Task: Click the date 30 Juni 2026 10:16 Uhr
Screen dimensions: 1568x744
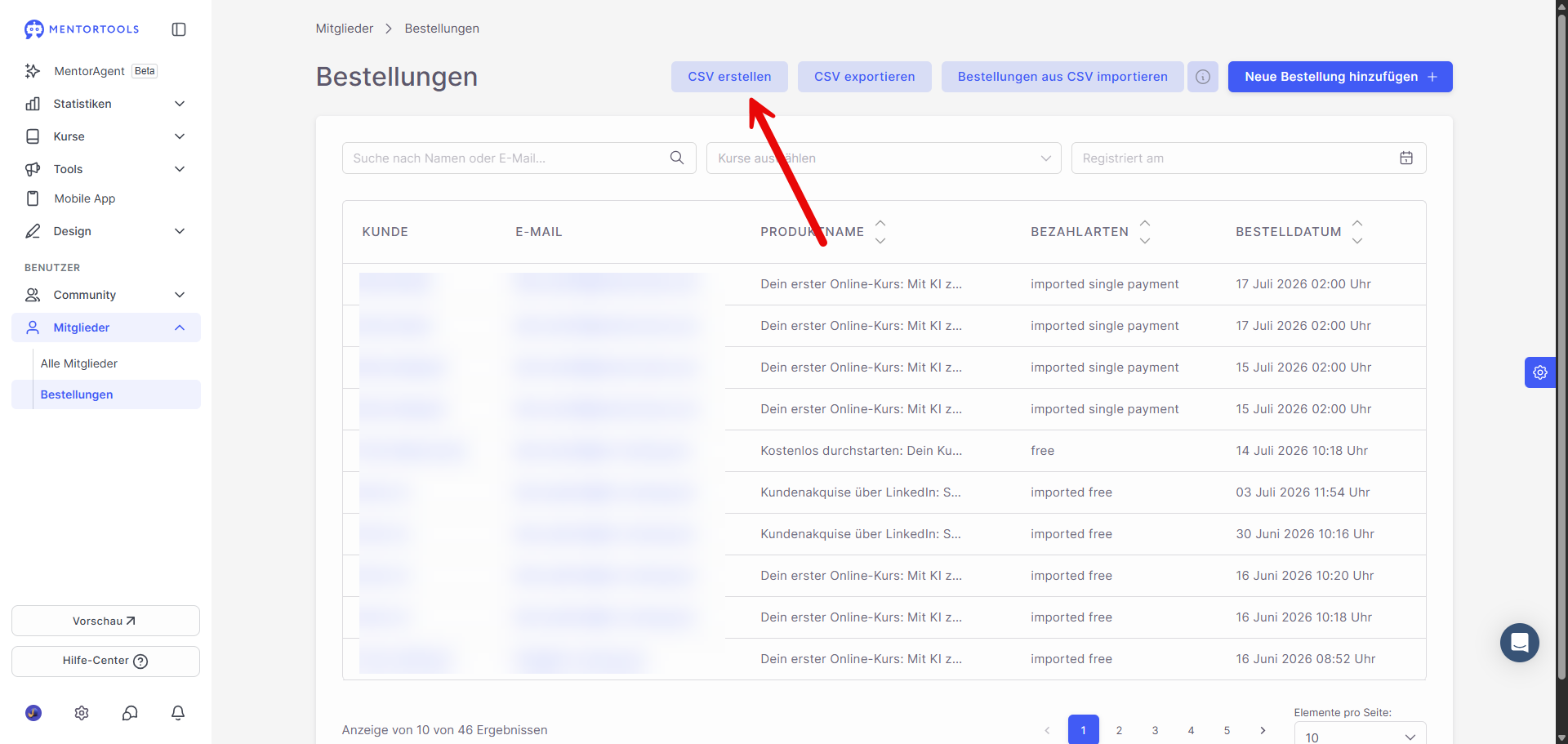Action: pos(1305,534)
